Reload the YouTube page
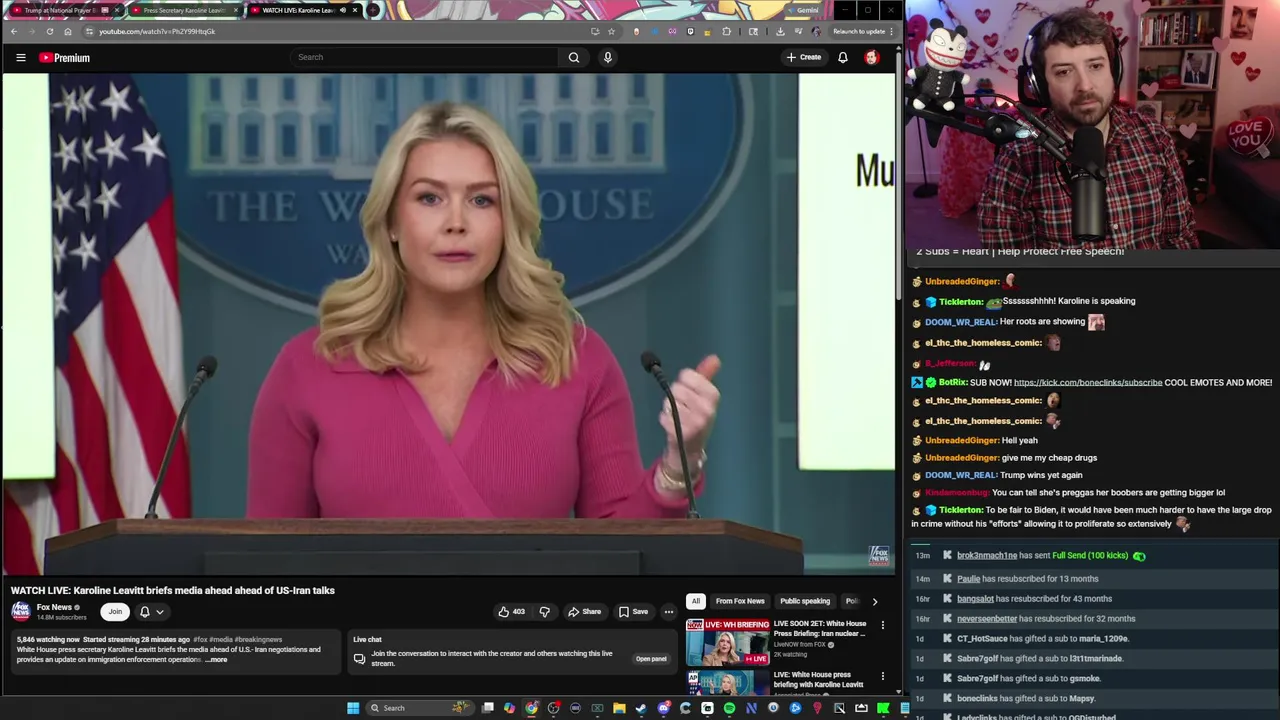Screen dimensions: 1280x720 [x=50, y=31]
